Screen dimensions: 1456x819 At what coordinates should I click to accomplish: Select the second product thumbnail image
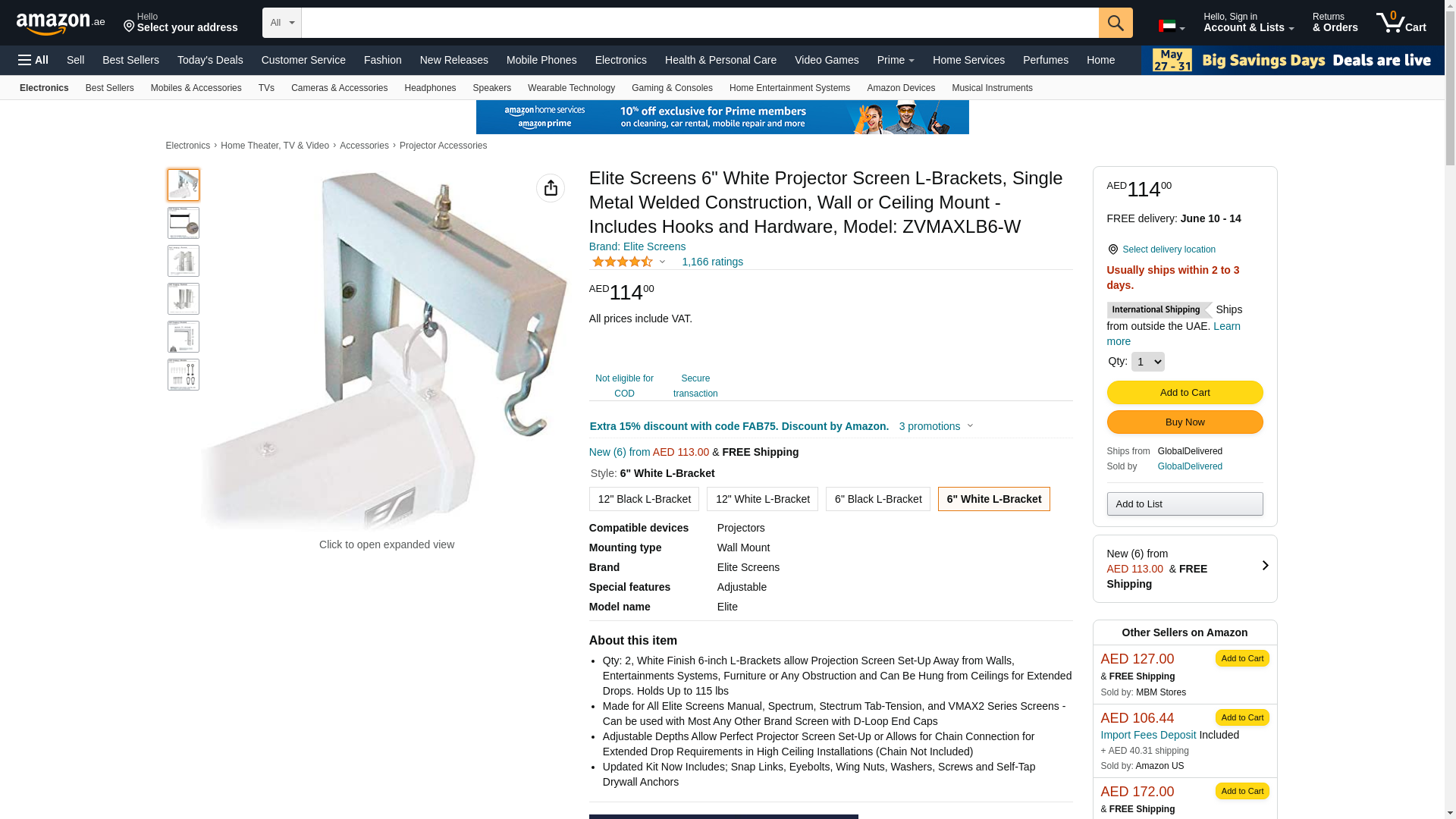pyautogui.click(x=184, y=223)
